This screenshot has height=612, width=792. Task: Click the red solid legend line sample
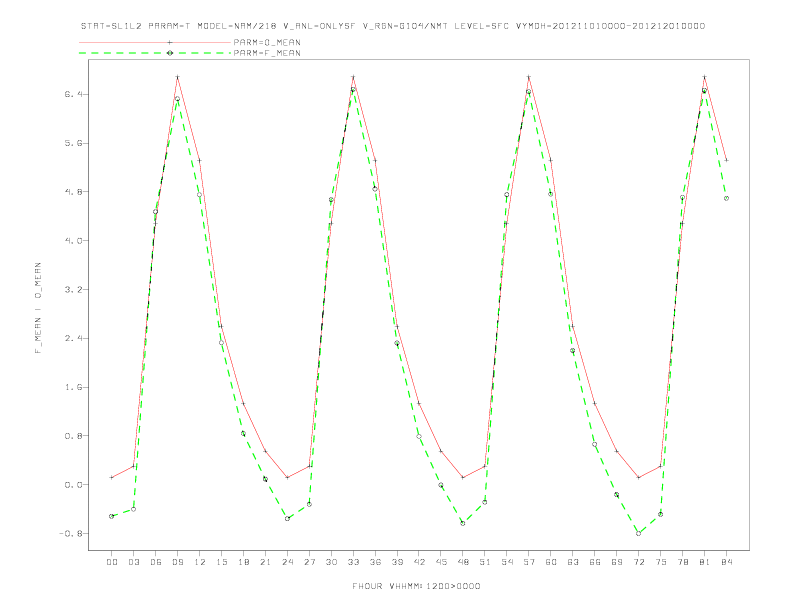(155, 42)
